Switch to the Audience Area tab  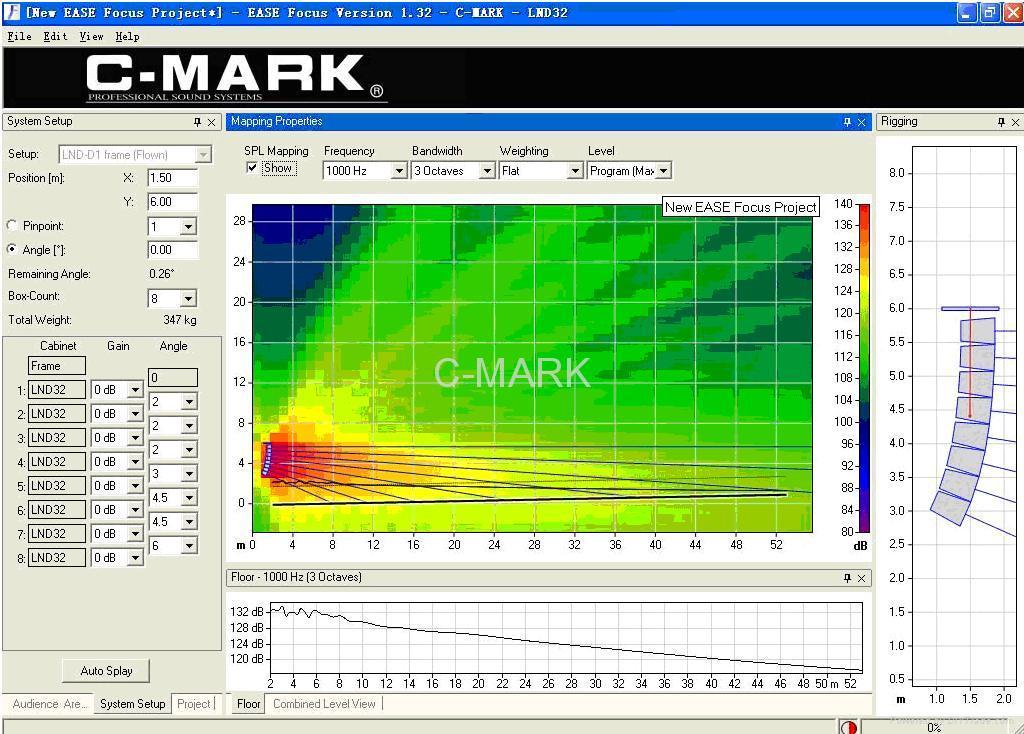[x=49, y=704]
